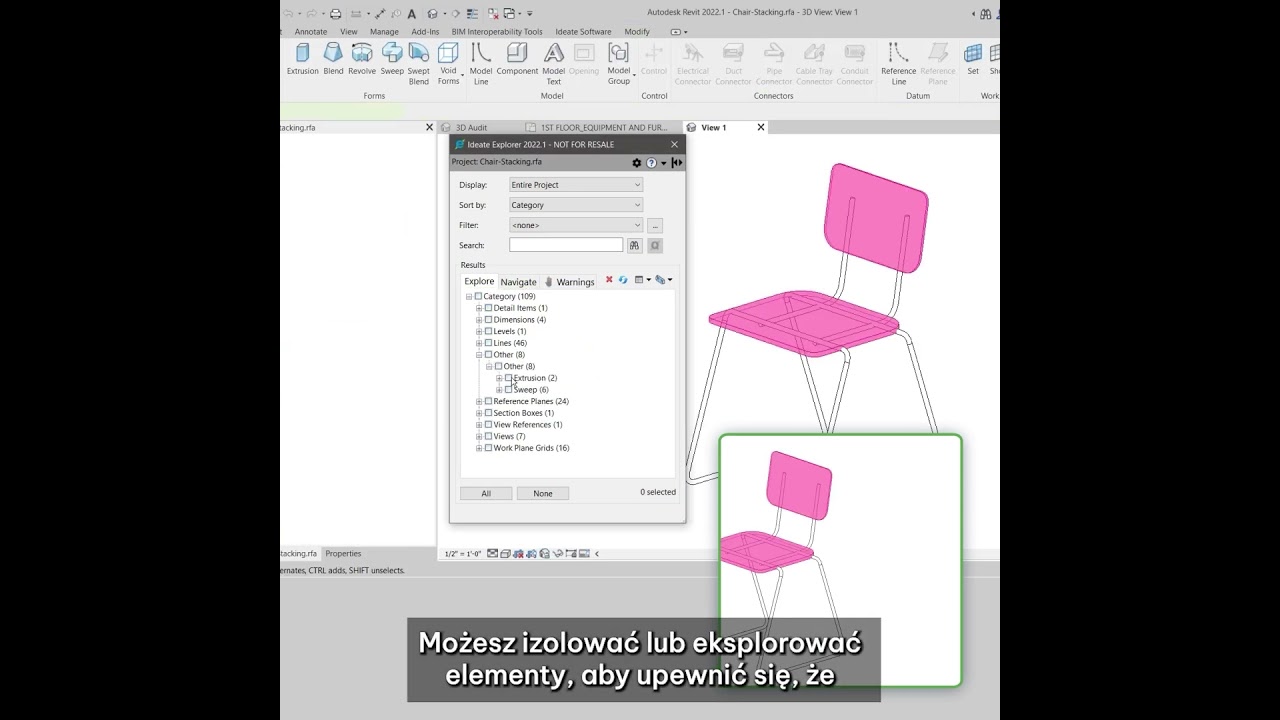This screenshot has width=1280, height=720.
Task: Open the Sort by dropdown
Action: coord(576,205)
